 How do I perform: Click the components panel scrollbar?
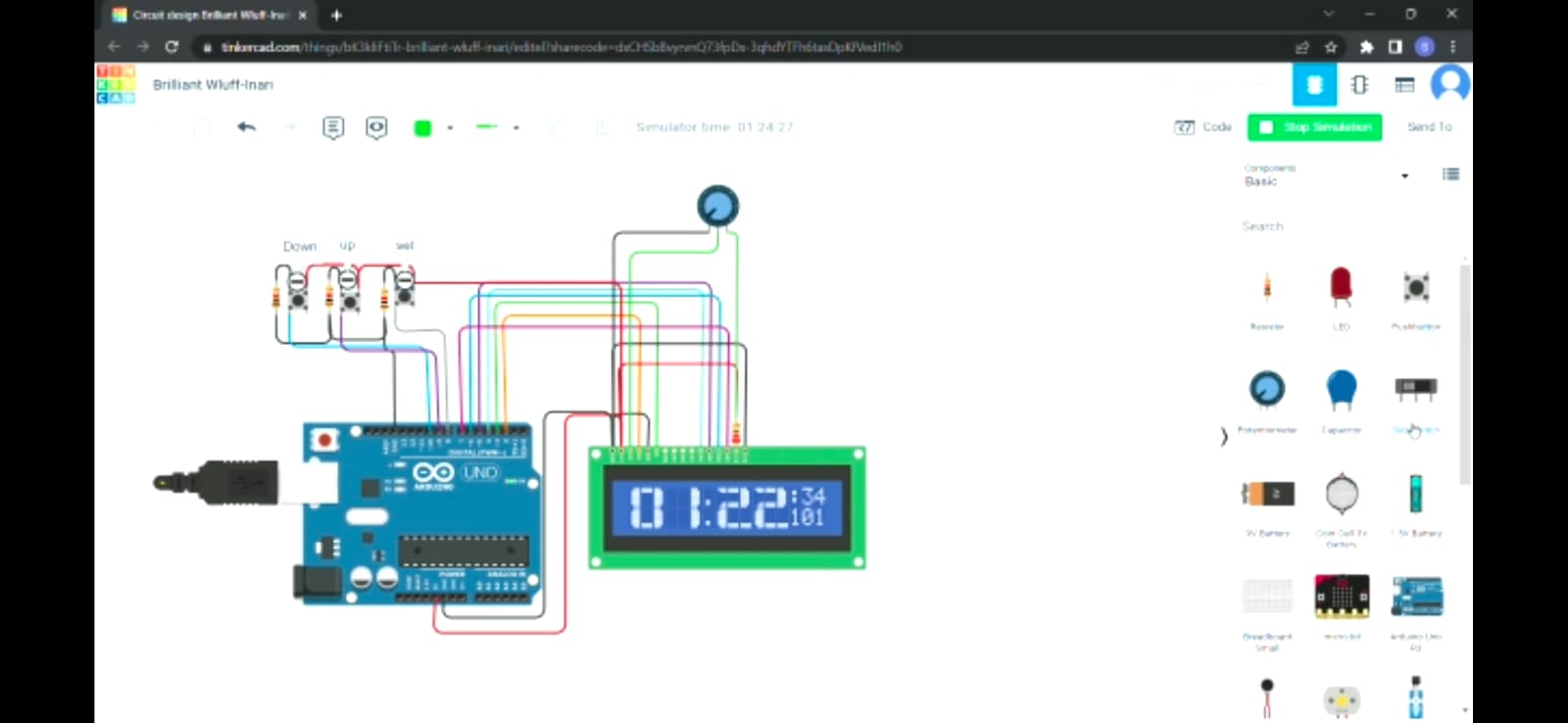point(1464,374)
